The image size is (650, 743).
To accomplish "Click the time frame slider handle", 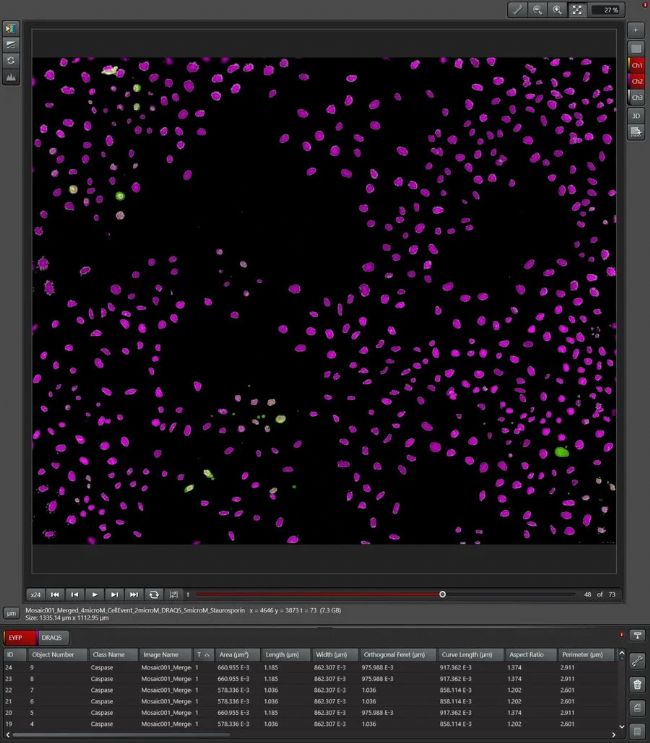I will [442, 594].
